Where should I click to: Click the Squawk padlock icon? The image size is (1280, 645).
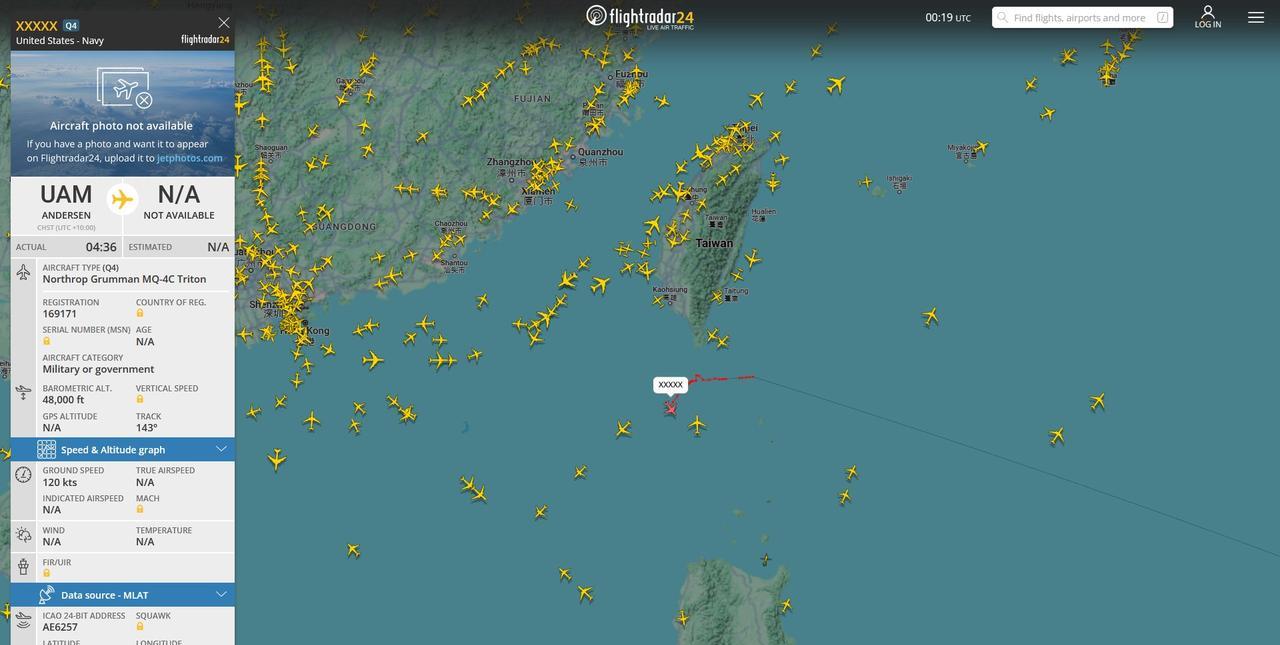point(140,627)
